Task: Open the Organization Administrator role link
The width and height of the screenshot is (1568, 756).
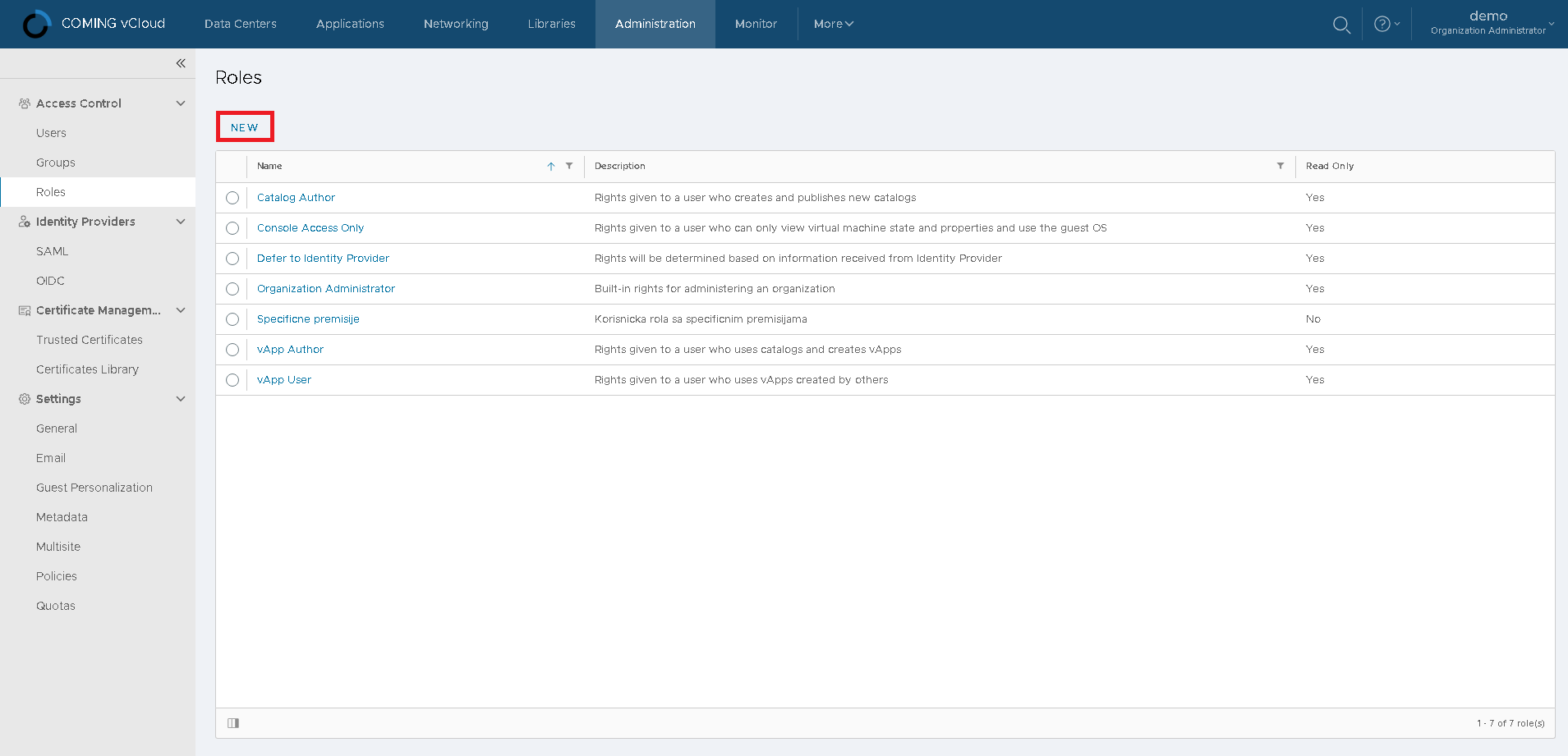Action: pos(325,289)
